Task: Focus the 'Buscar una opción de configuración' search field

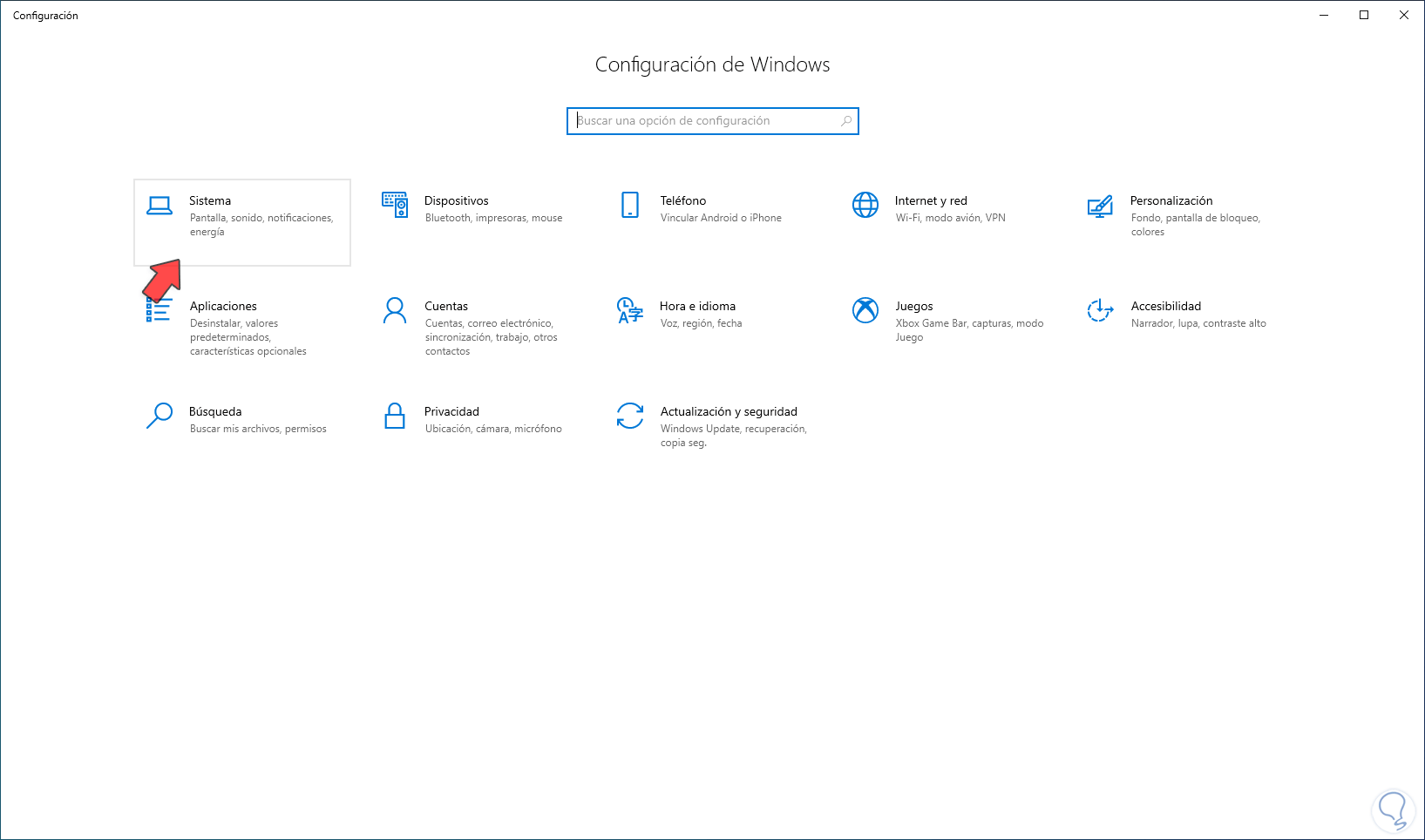Action: (713, 121)
